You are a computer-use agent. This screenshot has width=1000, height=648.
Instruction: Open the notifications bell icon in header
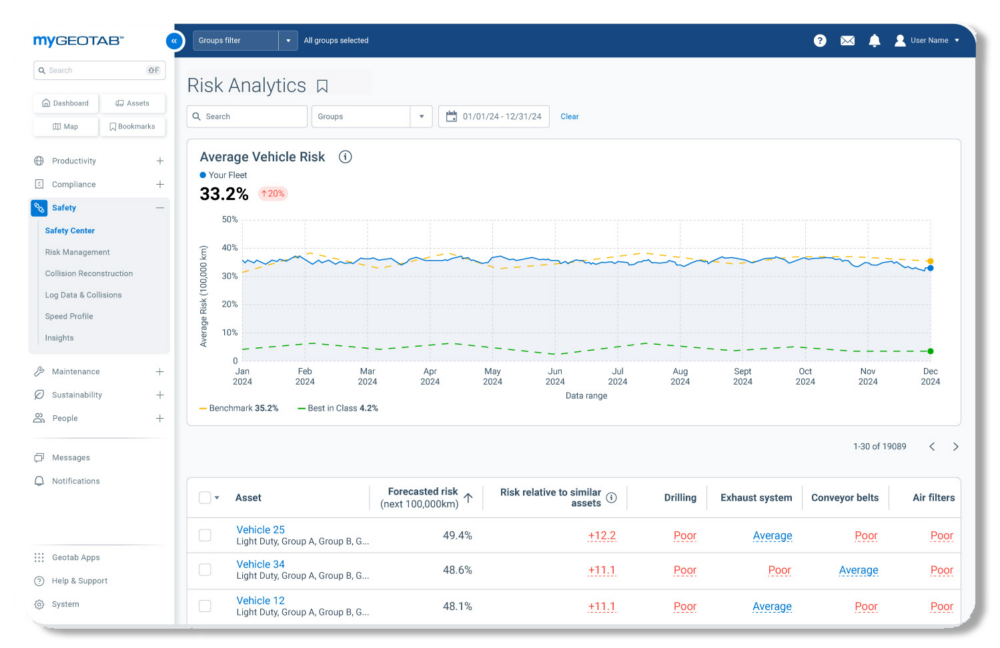click(x=874, y=41)
